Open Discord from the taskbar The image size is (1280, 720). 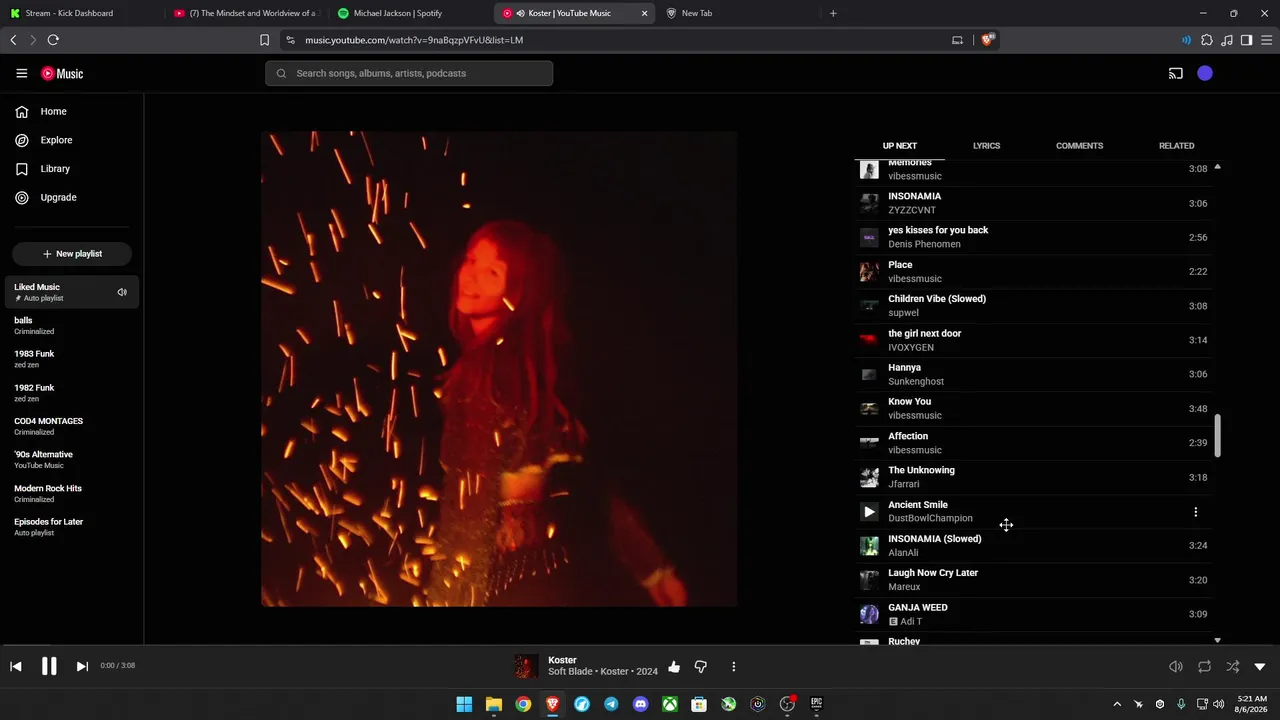pyautogui.click(x=640, y=704)
